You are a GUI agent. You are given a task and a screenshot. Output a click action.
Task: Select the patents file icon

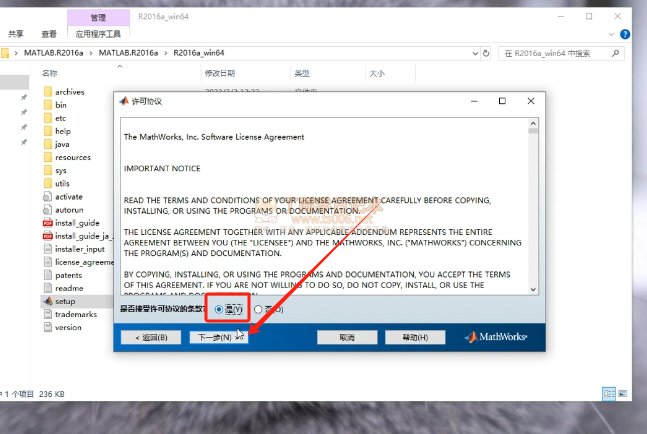point(48,275)
